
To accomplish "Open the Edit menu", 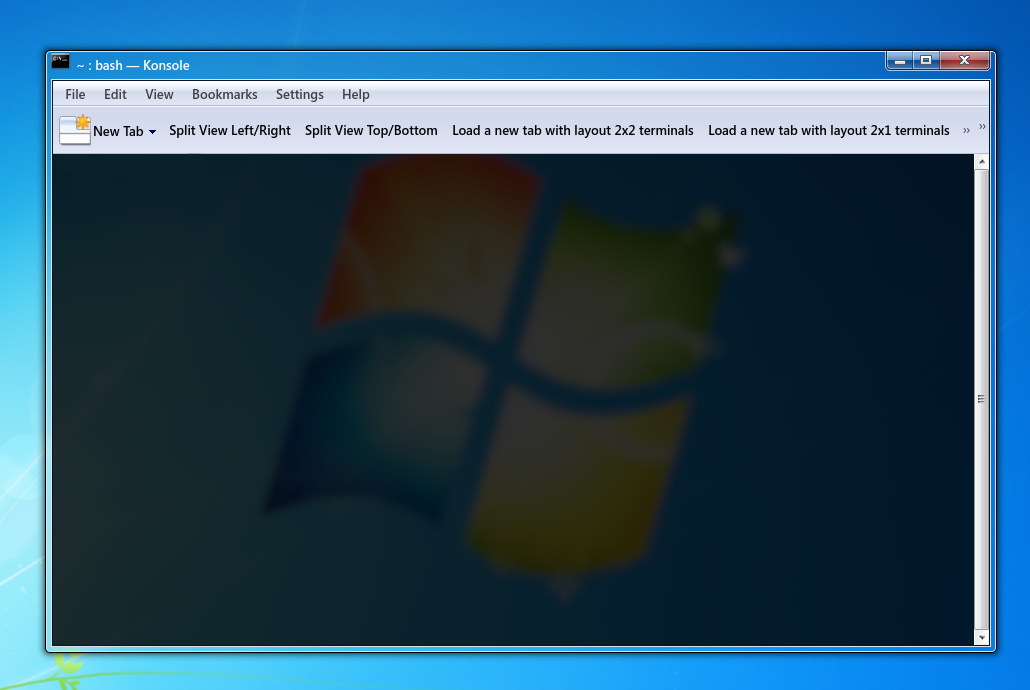I will [115, 95].
